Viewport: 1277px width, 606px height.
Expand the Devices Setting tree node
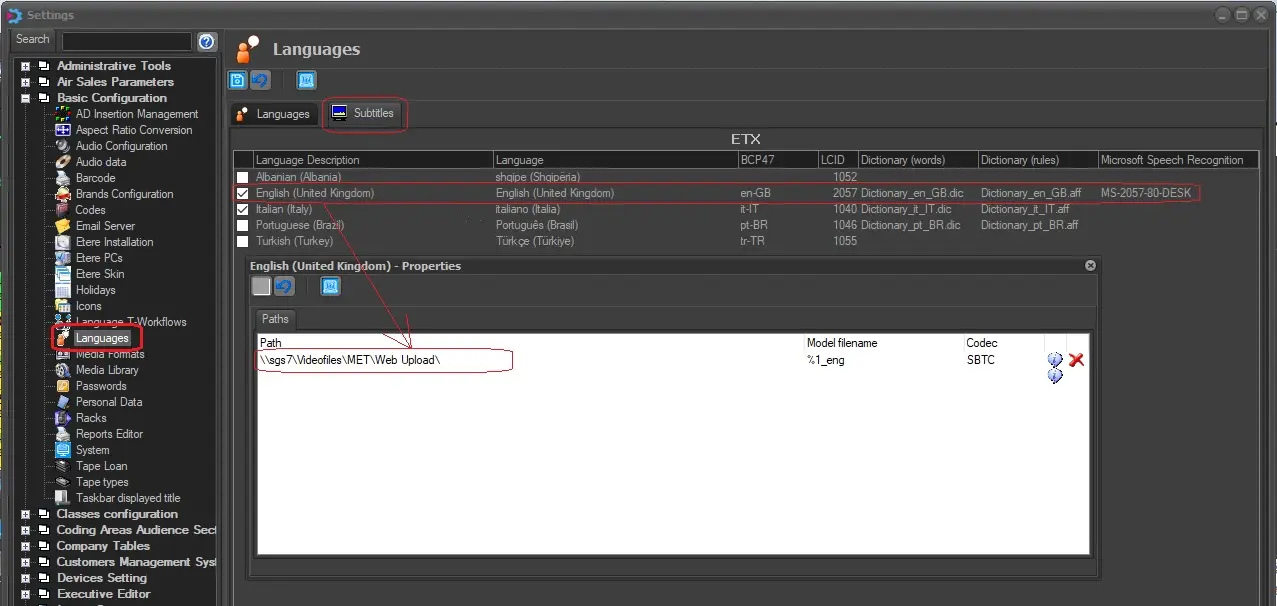26,578
